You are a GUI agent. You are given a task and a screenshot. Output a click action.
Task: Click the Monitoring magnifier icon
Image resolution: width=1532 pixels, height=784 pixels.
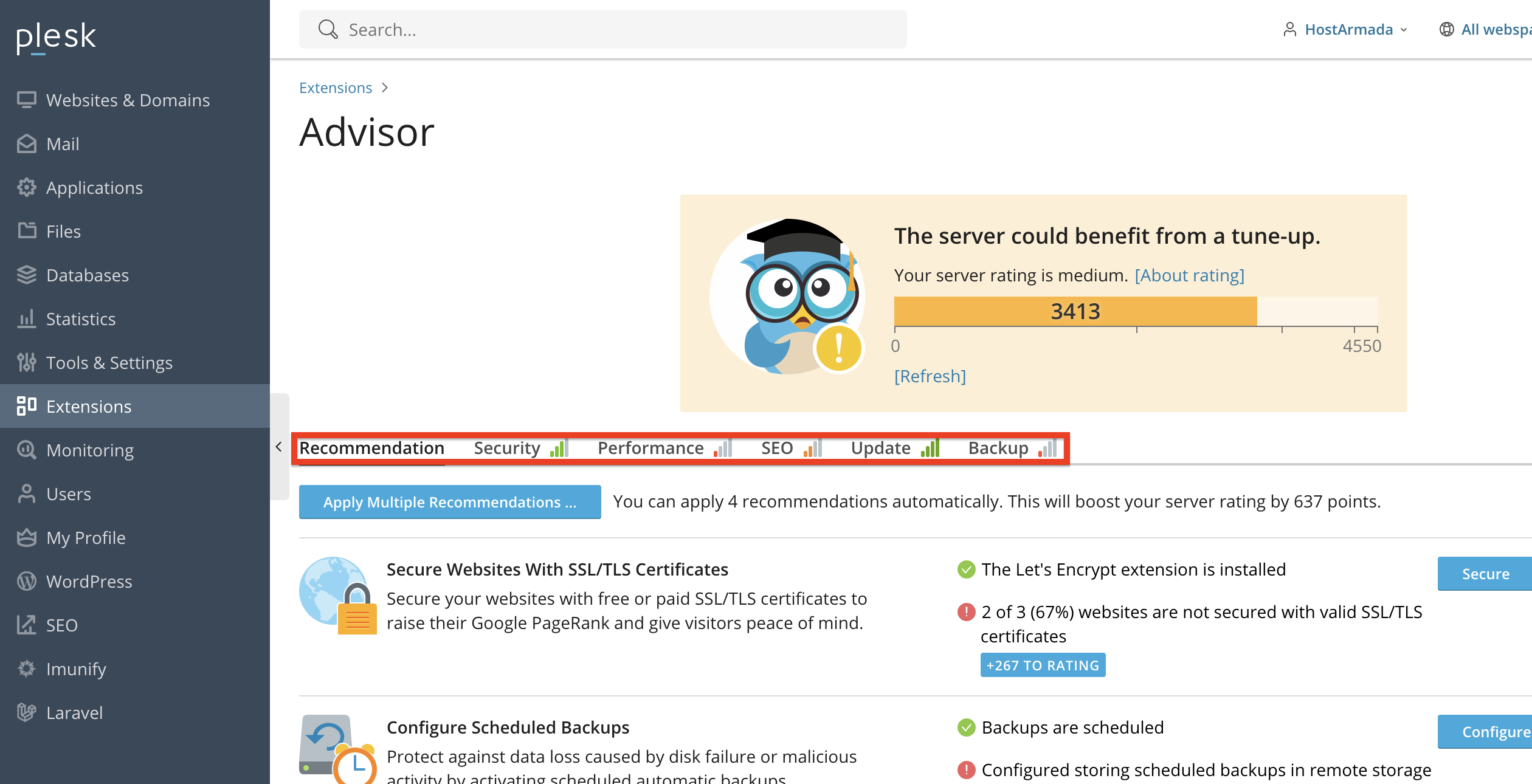27,450
